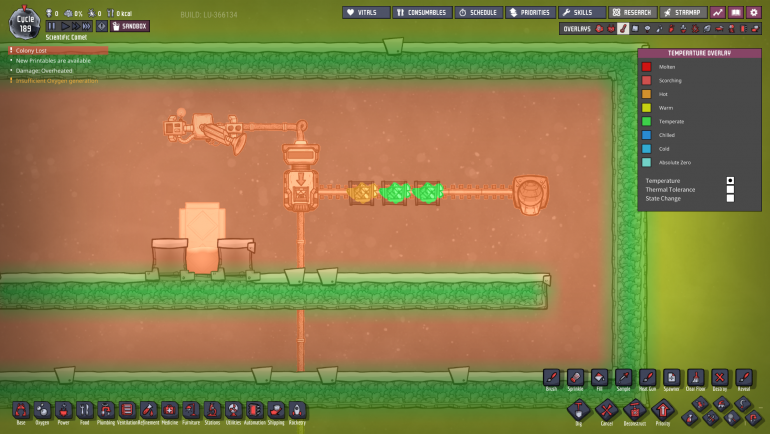Open 'New Printables are available' notification
Viewport: 770px width, 434px height.
point(53,60)
